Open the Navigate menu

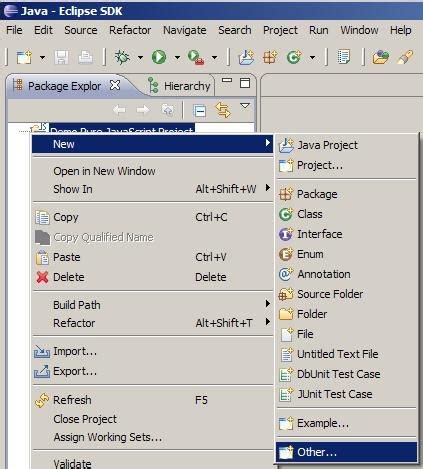[x=185, y=30]
